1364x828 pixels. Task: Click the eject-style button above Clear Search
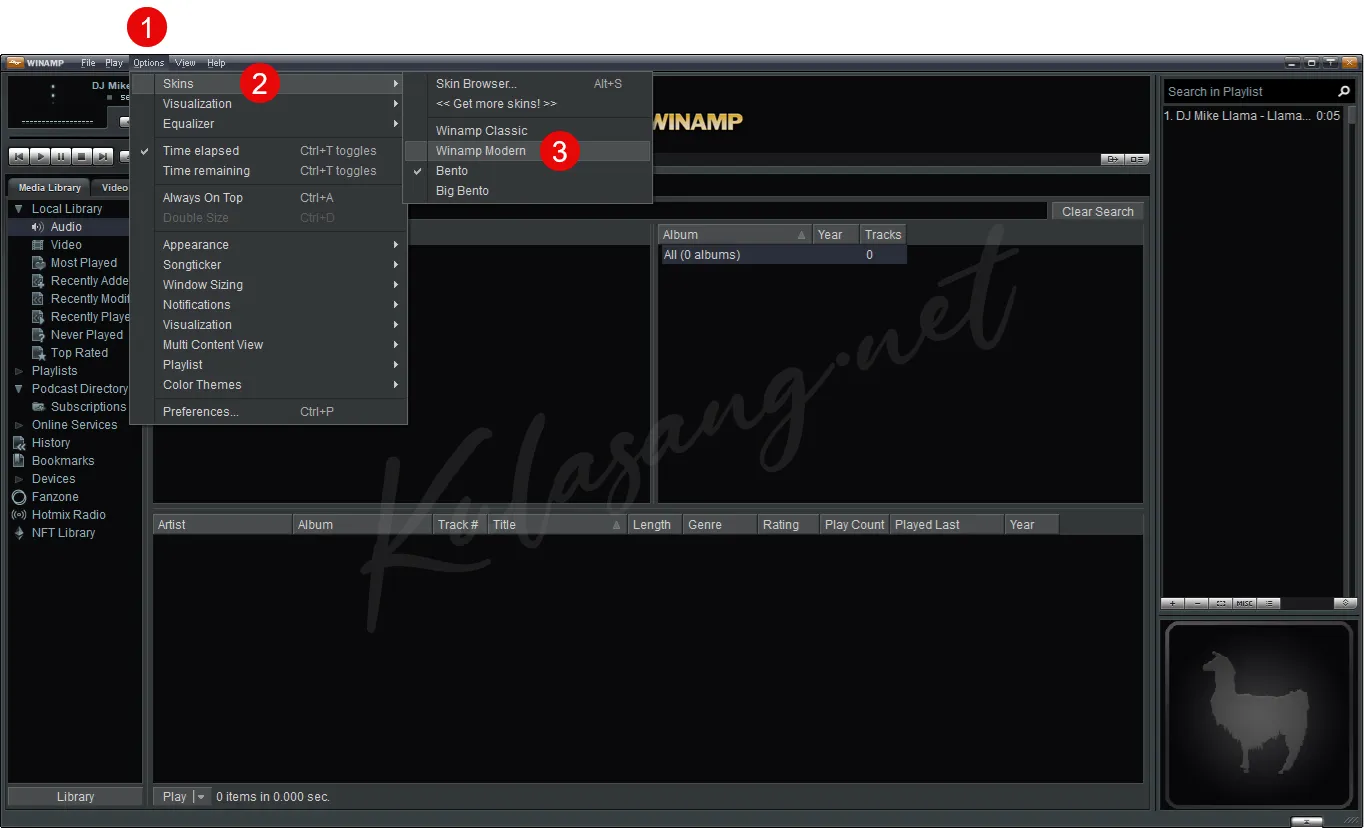point(1112,159)
